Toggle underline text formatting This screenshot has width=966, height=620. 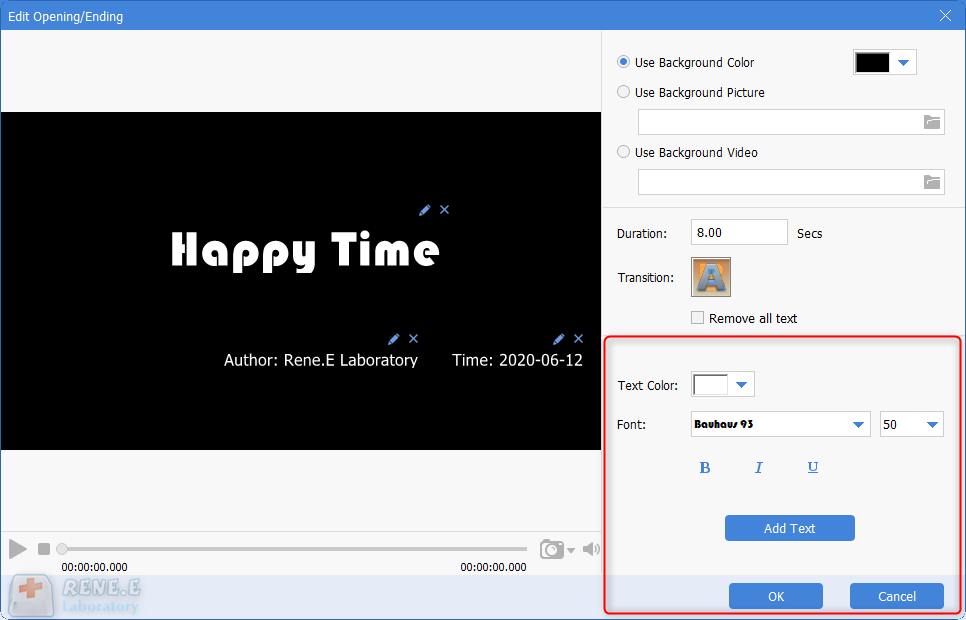point(813,467)
